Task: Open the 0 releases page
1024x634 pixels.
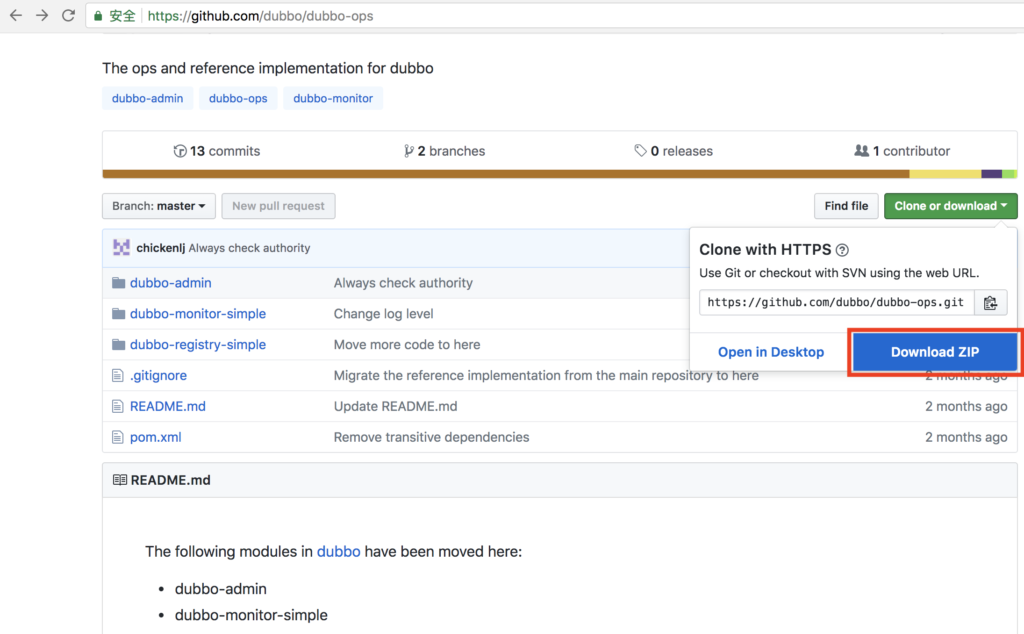Action: pyautogui.click(x=673, y=151)
